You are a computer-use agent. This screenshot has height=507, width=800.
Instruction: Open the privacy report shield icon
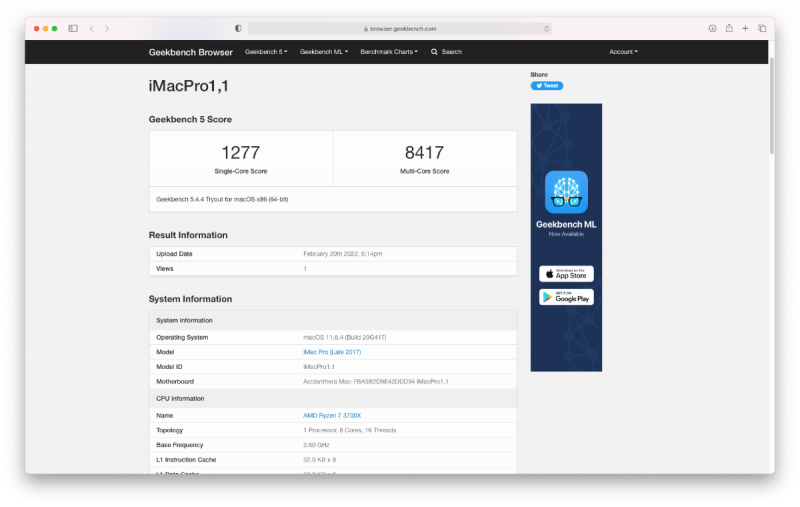coord(238,29)
